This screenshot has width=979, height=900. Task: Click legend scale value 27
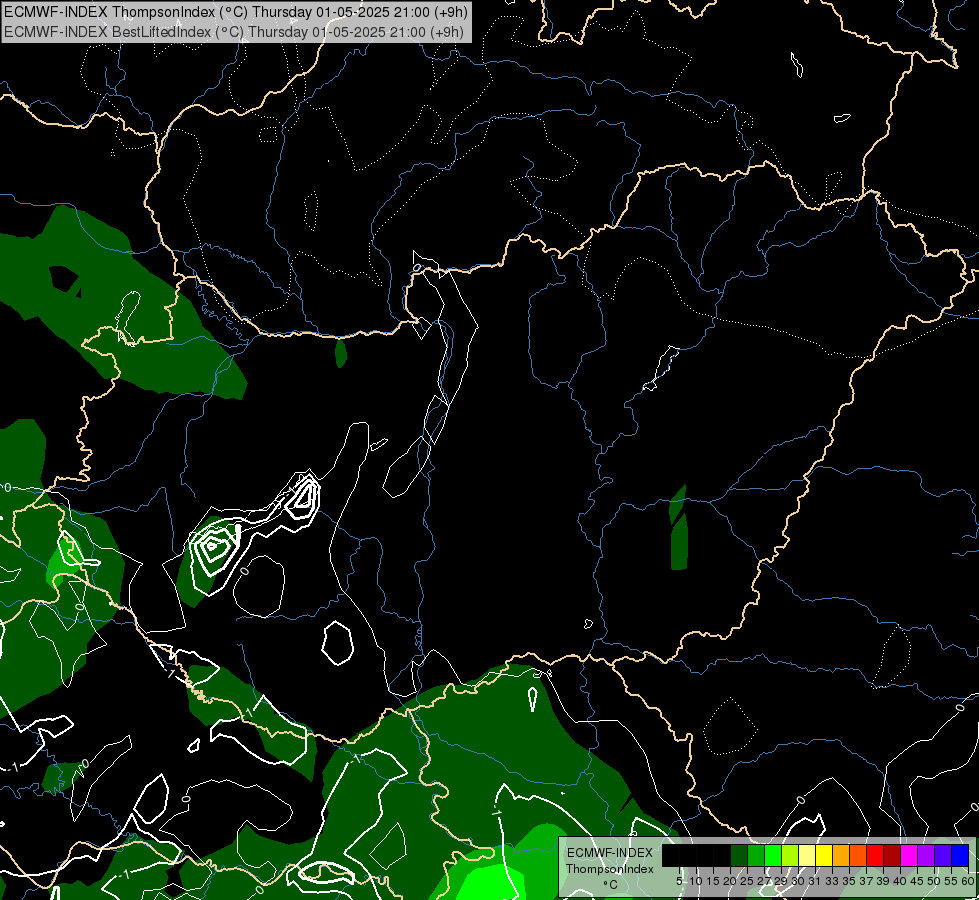pos(764,881)
